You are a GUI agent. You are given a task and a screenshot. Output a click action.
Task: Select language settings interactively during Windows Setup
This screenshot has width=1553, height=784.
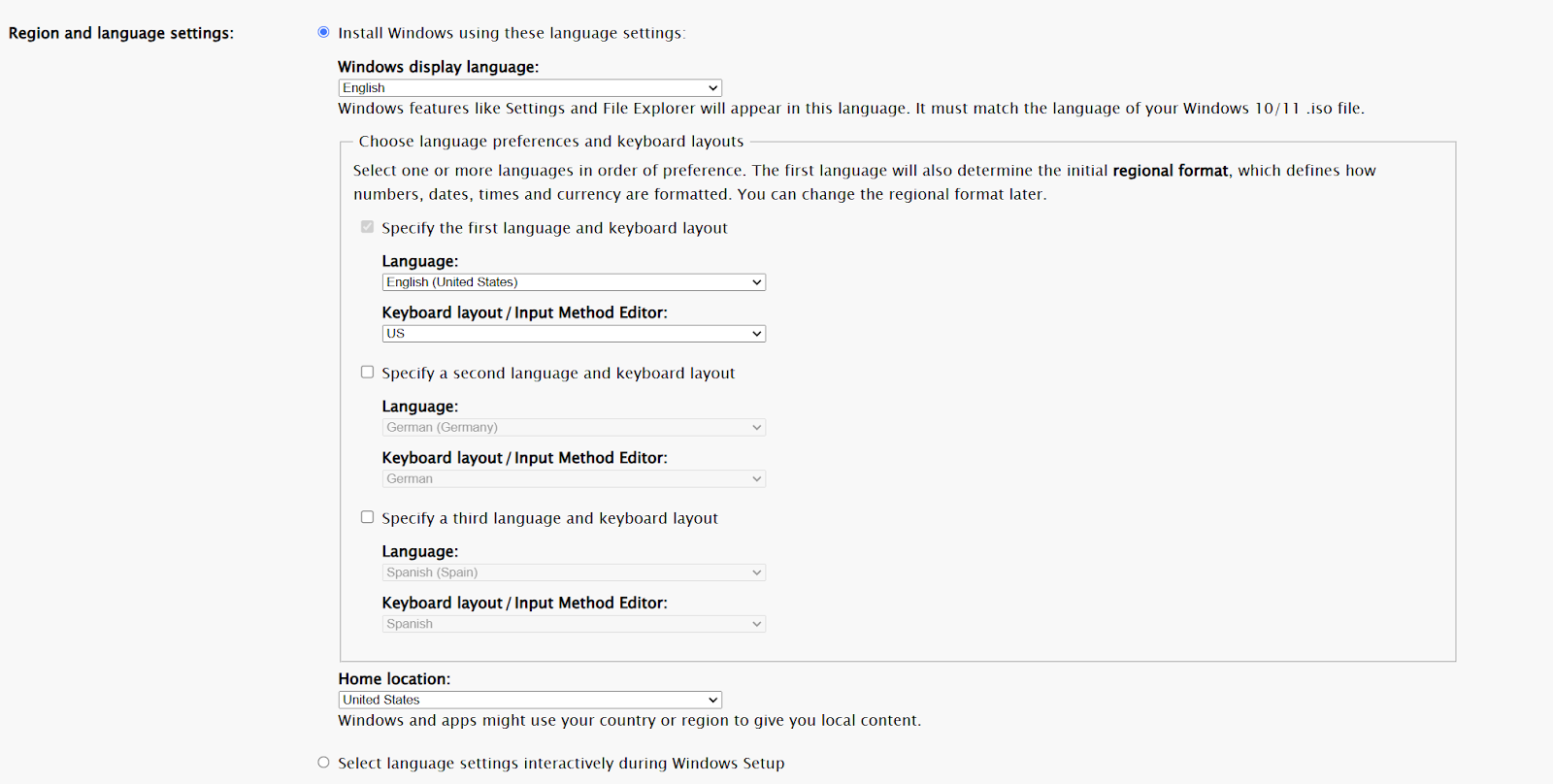pyautogui.click(x=322, y=762)
